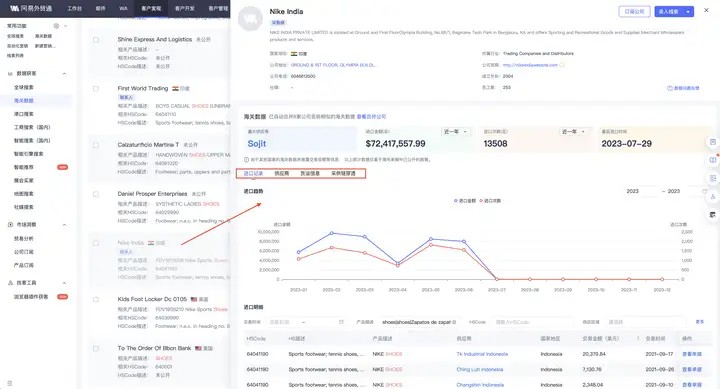Open the 近一年 dropdown for import amount
The image size is (720, 389).
[456, 131]
